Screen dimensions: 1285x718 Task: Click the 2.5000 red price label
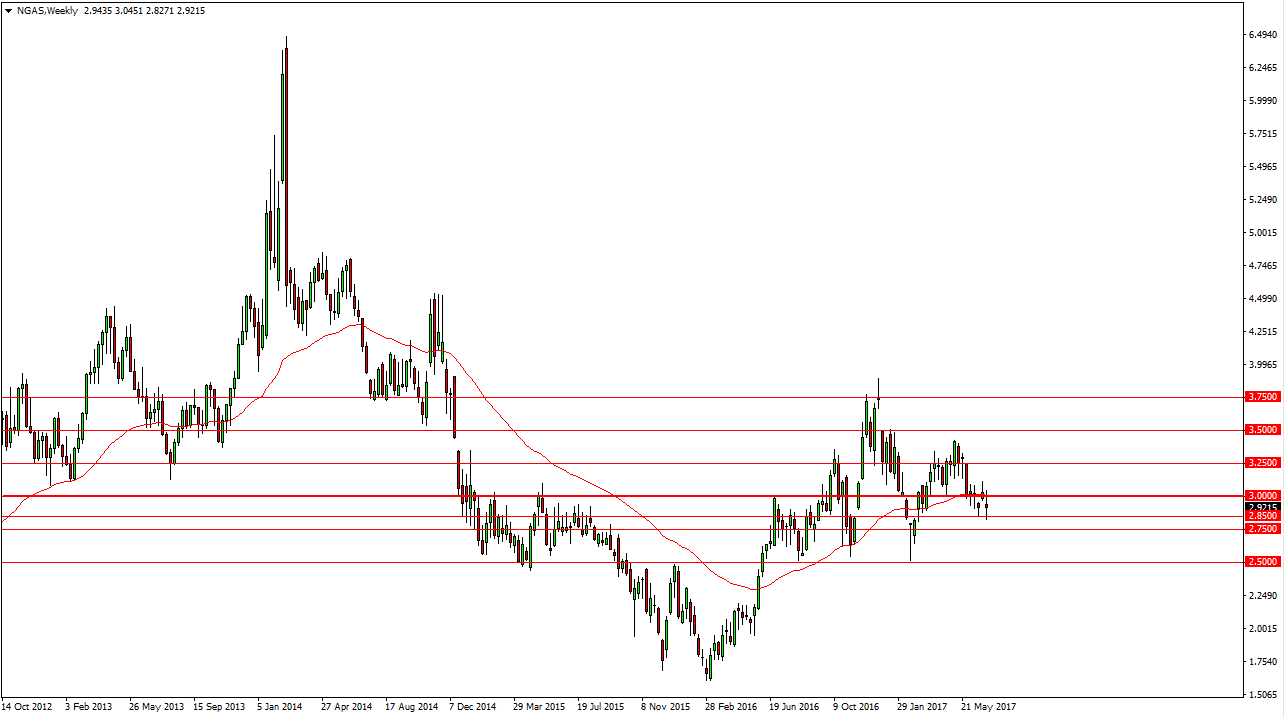tap(1263, 562)
